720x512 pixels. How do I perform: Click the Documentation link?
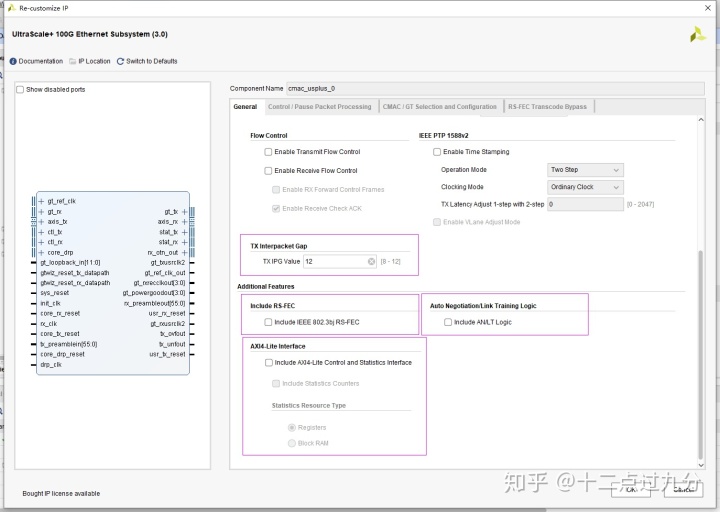click(40, 61)
